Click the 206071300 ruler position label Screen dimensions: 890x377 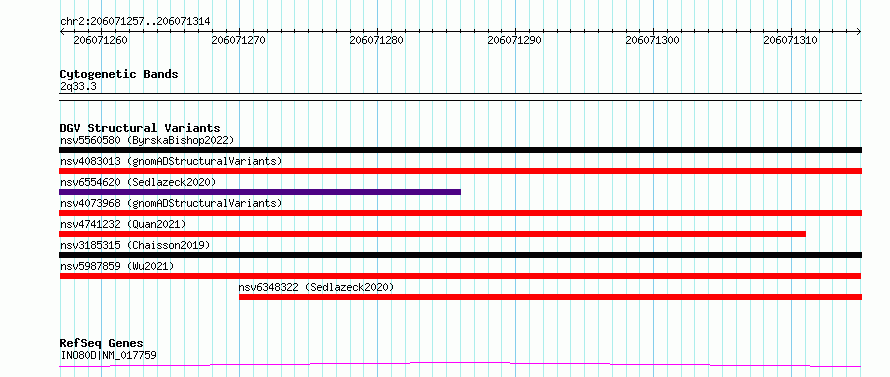click(x=653, y=40)
